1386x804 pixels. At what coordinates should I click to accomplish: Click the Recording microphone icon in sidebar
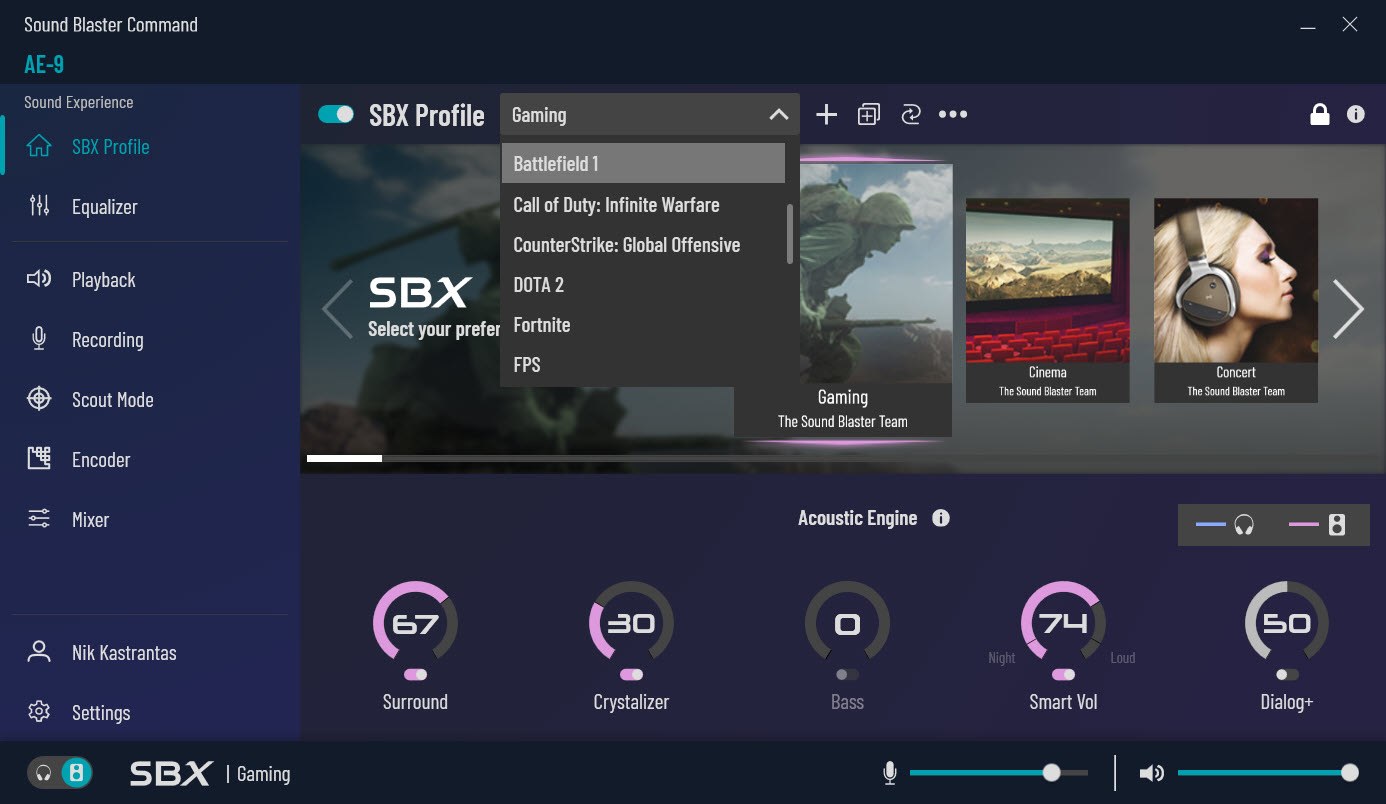pos(39,338)
